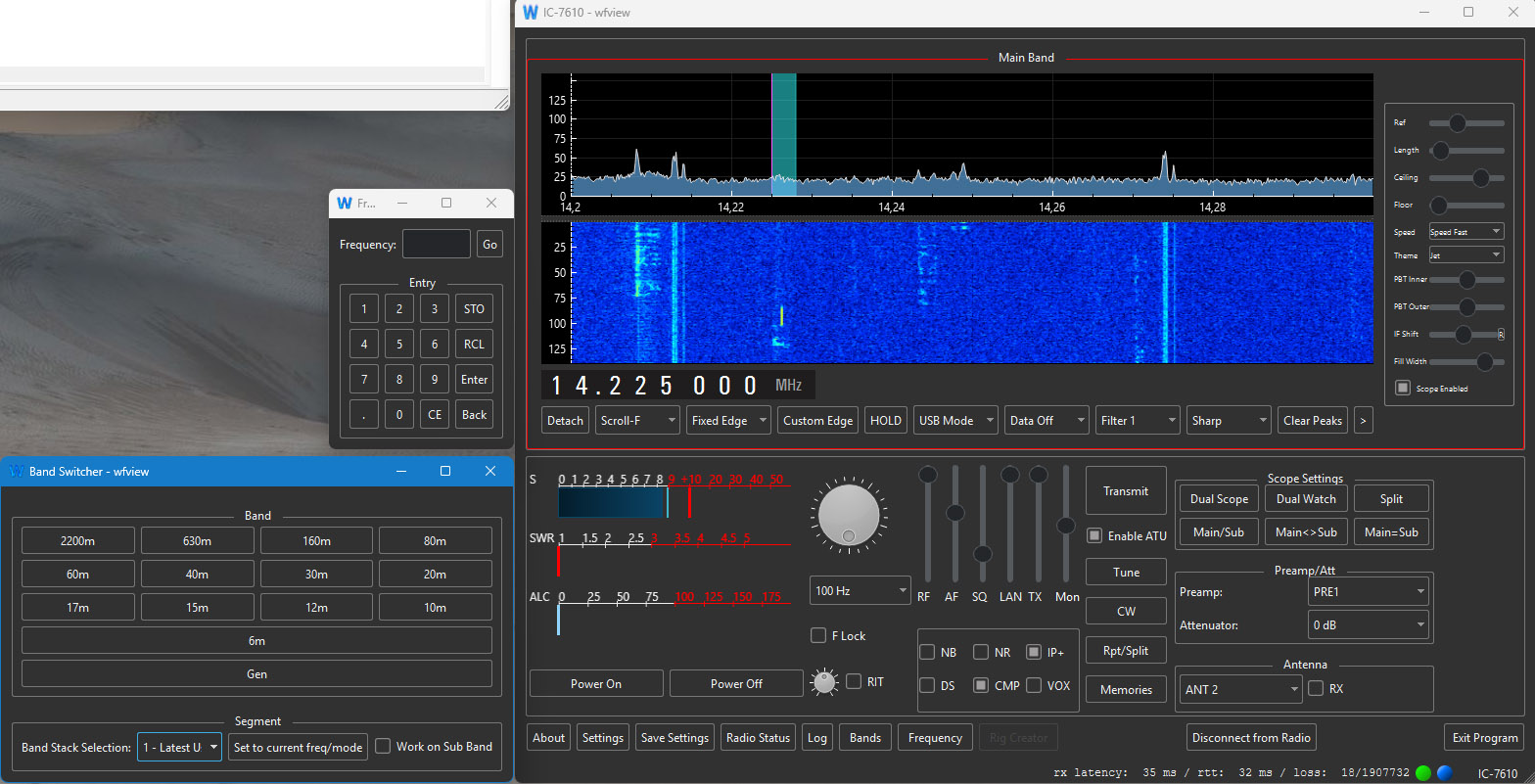Select the 40m band in Band Switcher
The image size is (1535, 784).
(x=197, y=574)
